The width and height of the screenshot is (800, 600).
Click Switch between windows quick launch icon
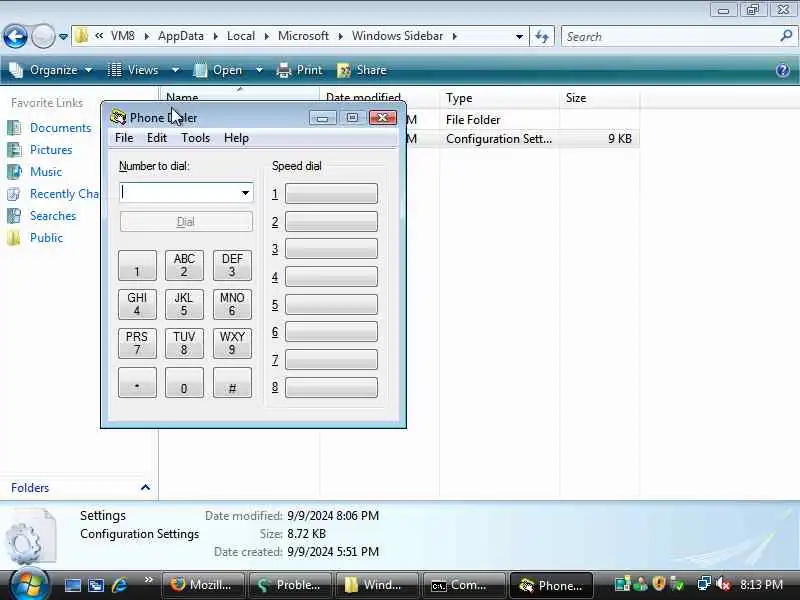coord(95,585)
